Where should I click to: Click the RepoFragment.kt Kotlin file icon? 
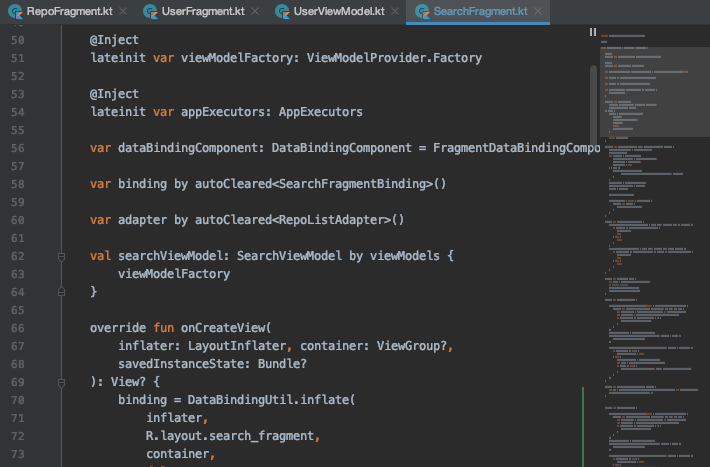click(x=16, y=11)
